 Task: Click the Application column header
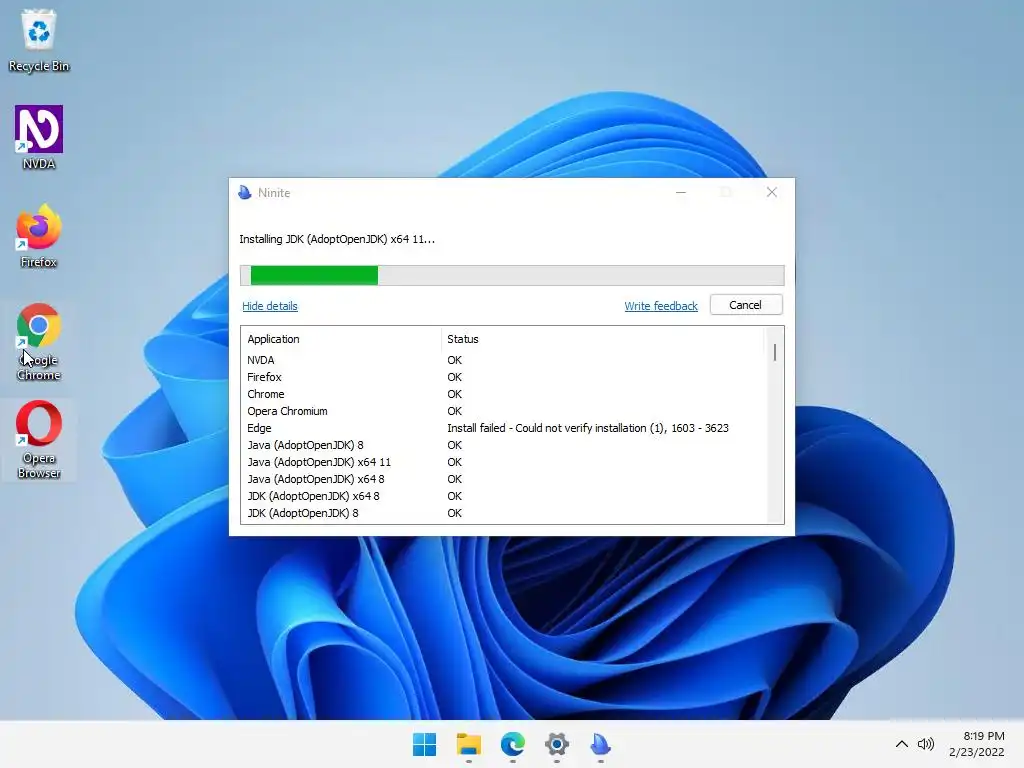click(341, 339)
